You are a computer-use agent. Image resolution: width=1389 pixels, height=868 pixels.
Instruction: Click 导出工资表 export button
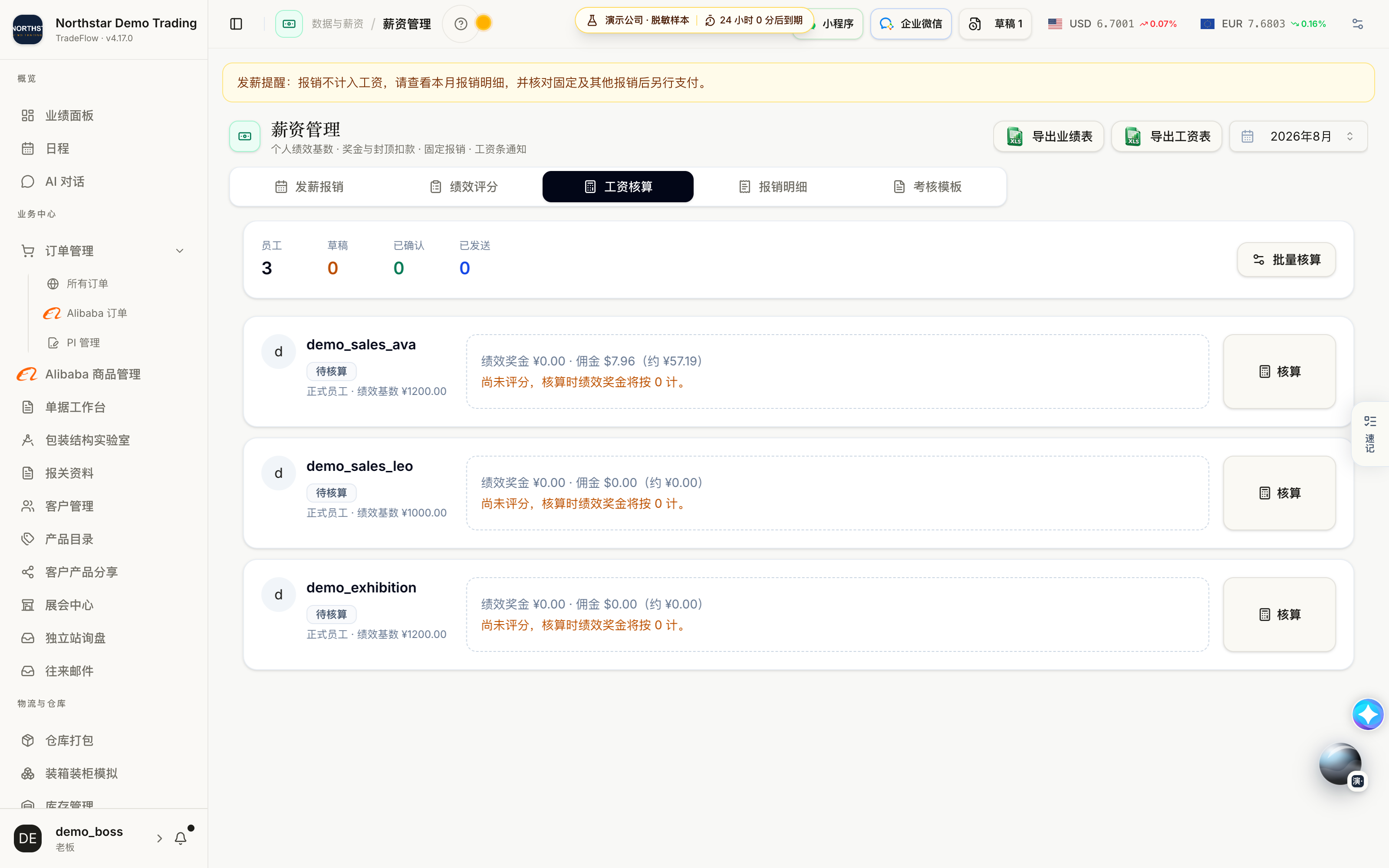[1166, 137]
